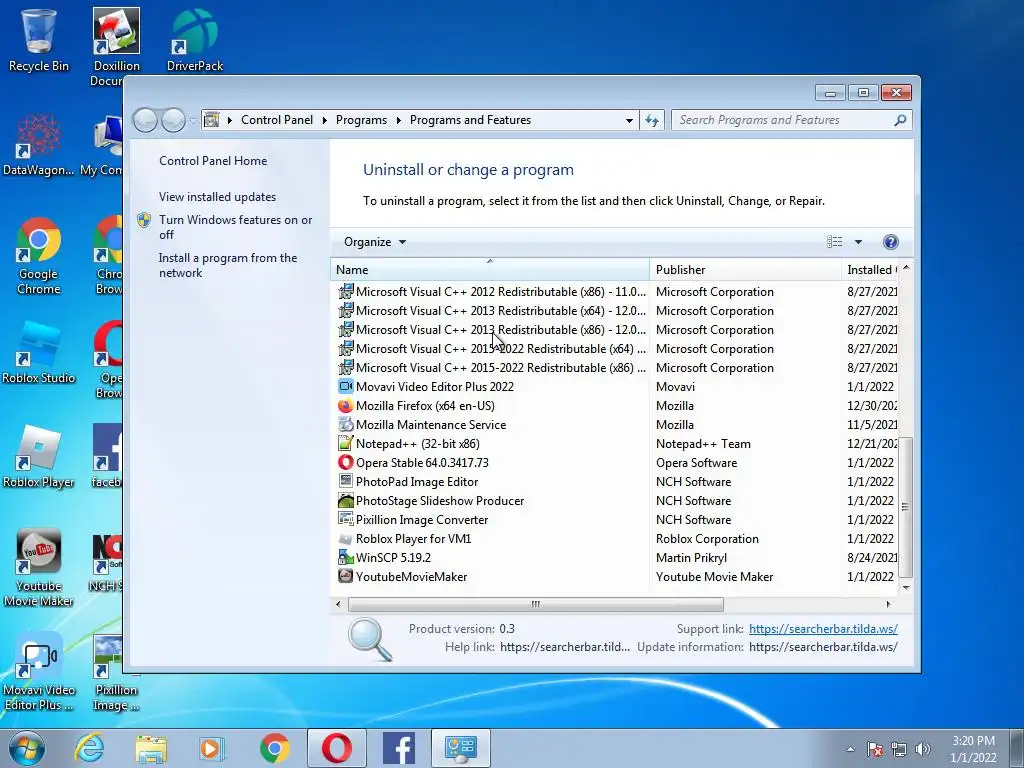The image size is (1024, 768).
Task: Click the search magnifier icon in the search box
Action: click(x=900, y=120)
